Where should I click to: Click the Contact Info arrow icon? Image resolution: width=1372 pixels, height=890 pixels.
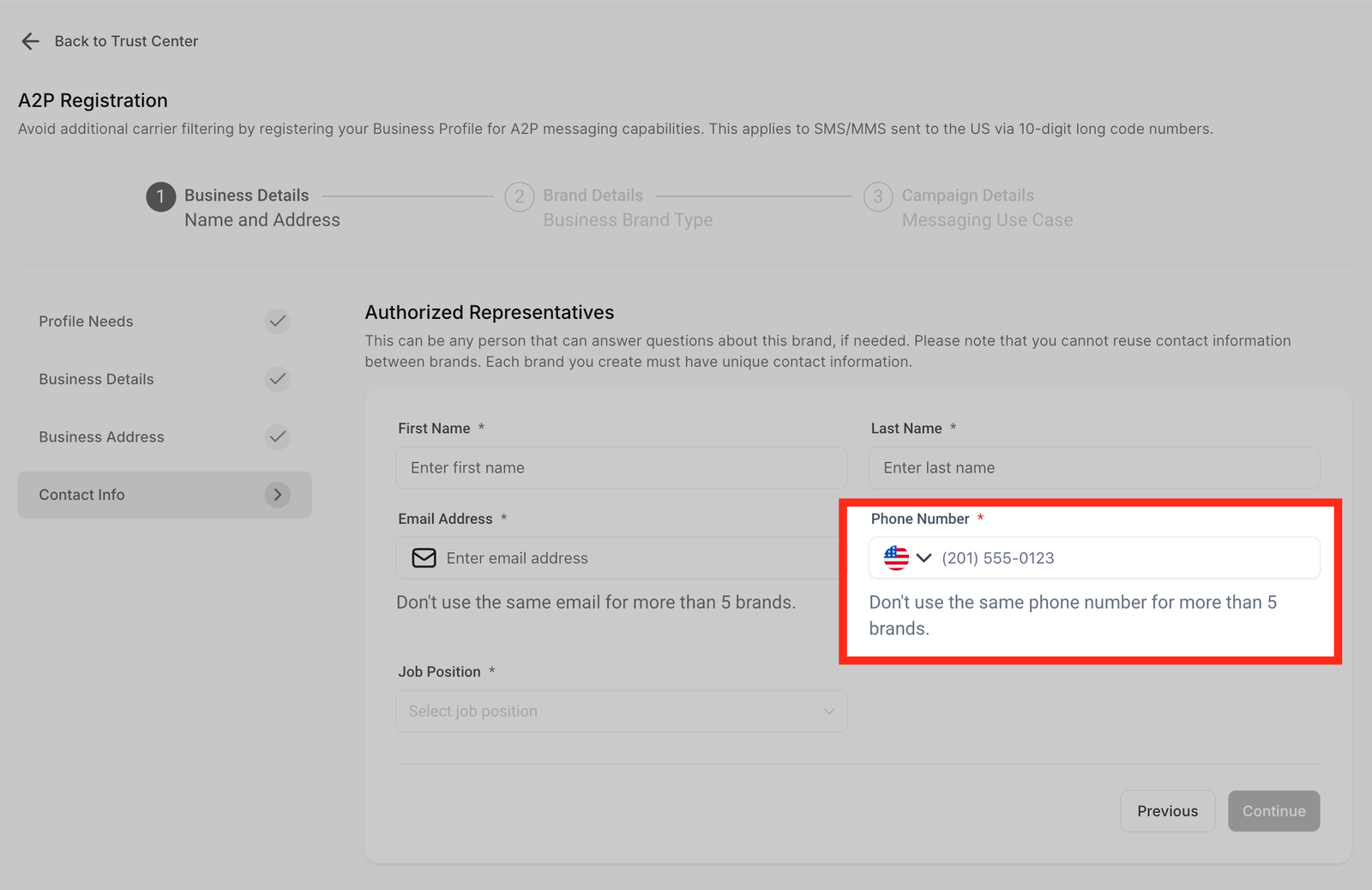click(277, 495)
